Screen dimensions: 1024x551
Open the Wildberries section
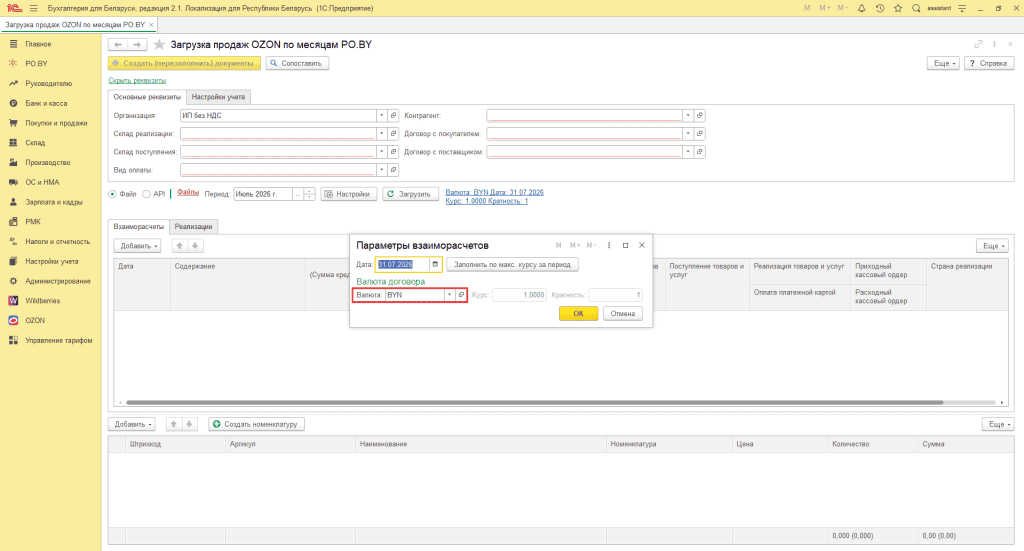point(42,301)
